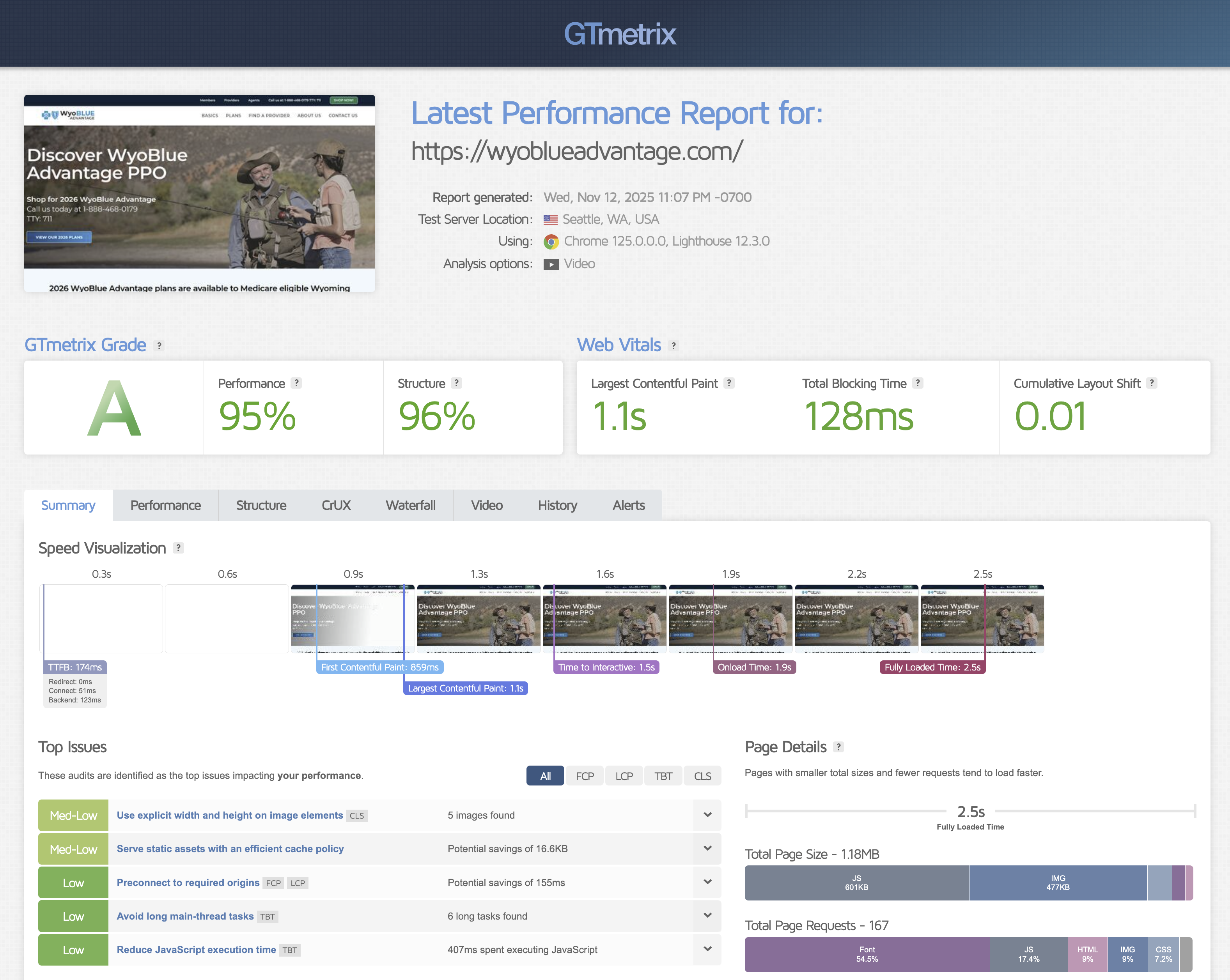
Task: Expand Reduce JavaScript execution time details
Action: click(x=707, y=949)
